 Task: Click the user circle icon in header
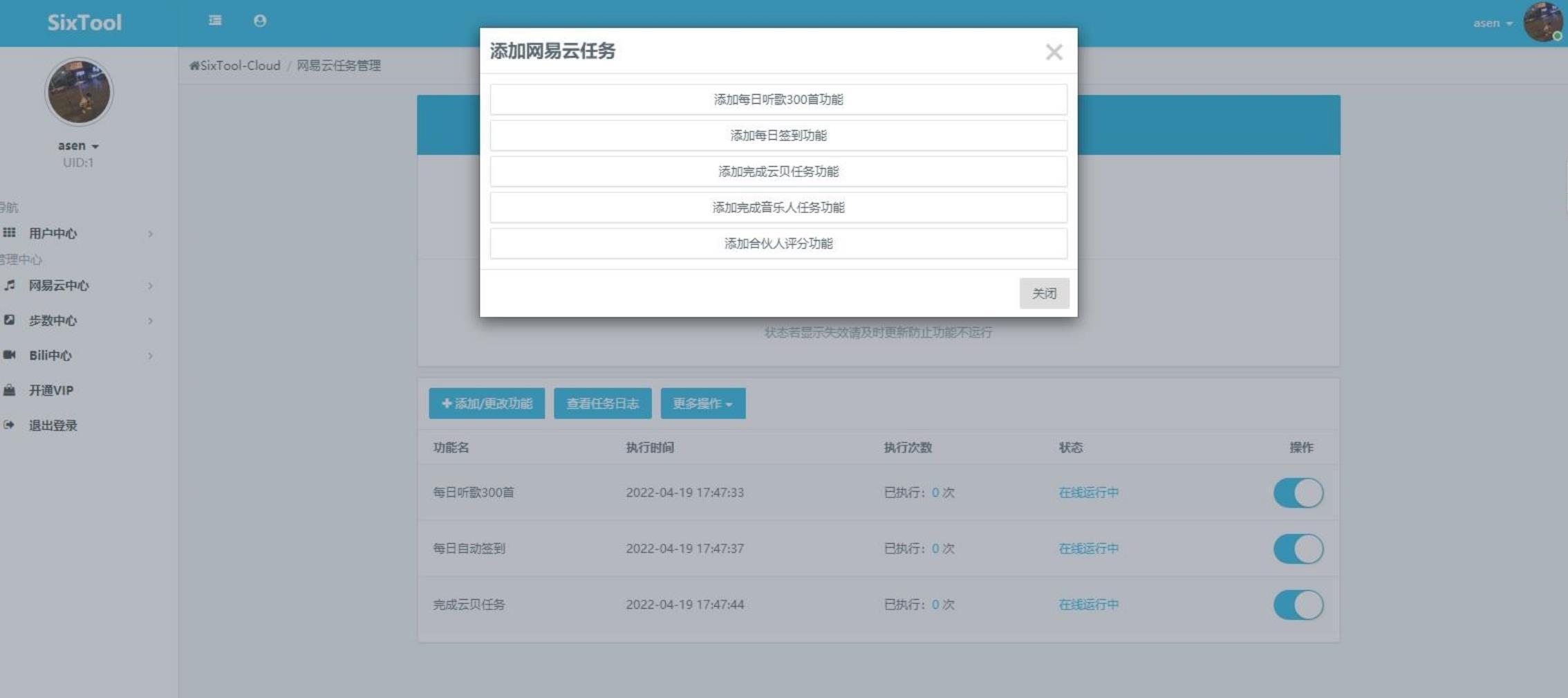point(260,21)
